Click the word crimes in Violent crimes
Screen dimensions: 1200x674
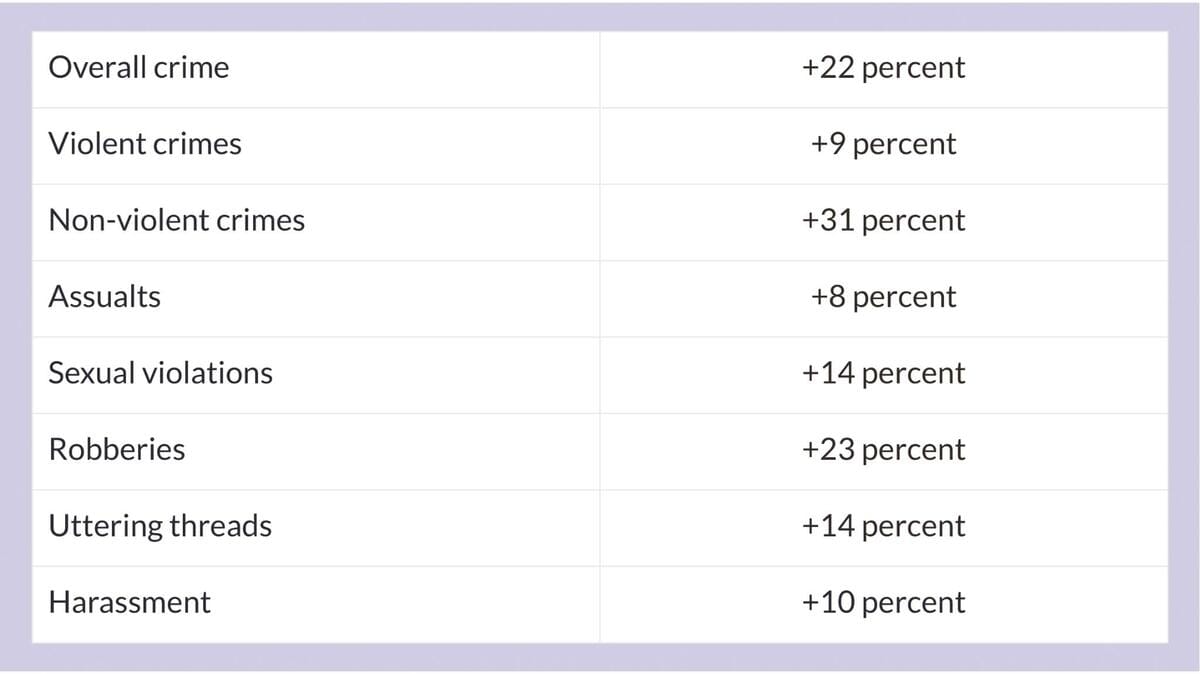coord(197,144)
